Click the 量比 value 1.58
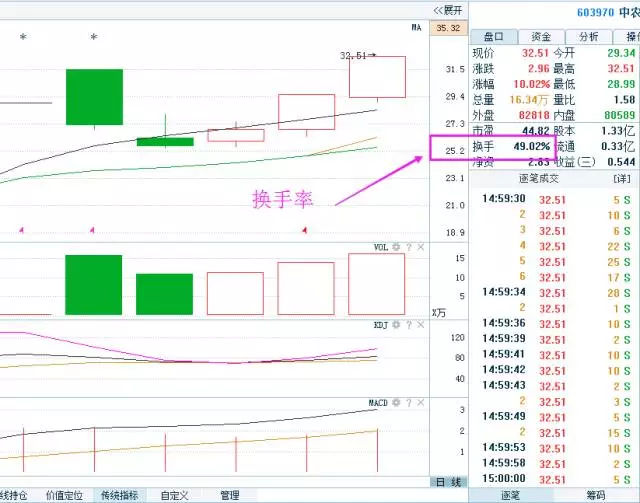 pos(624,100)
